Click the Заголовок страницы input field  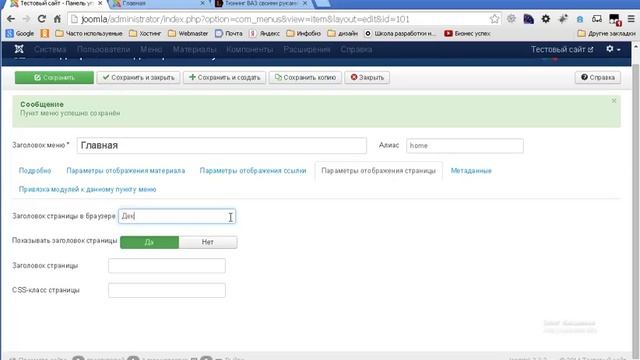pos(167,266)
